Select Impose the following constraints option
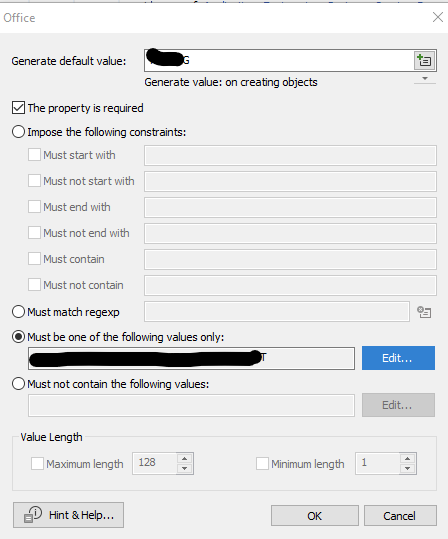 pos(18,132)
